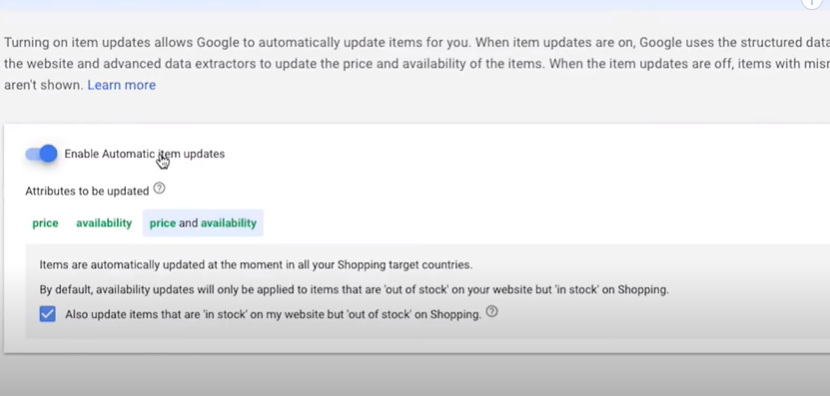
Task: Click the 'Enable Automatic item updates' label text
Action: coord(145,154)
